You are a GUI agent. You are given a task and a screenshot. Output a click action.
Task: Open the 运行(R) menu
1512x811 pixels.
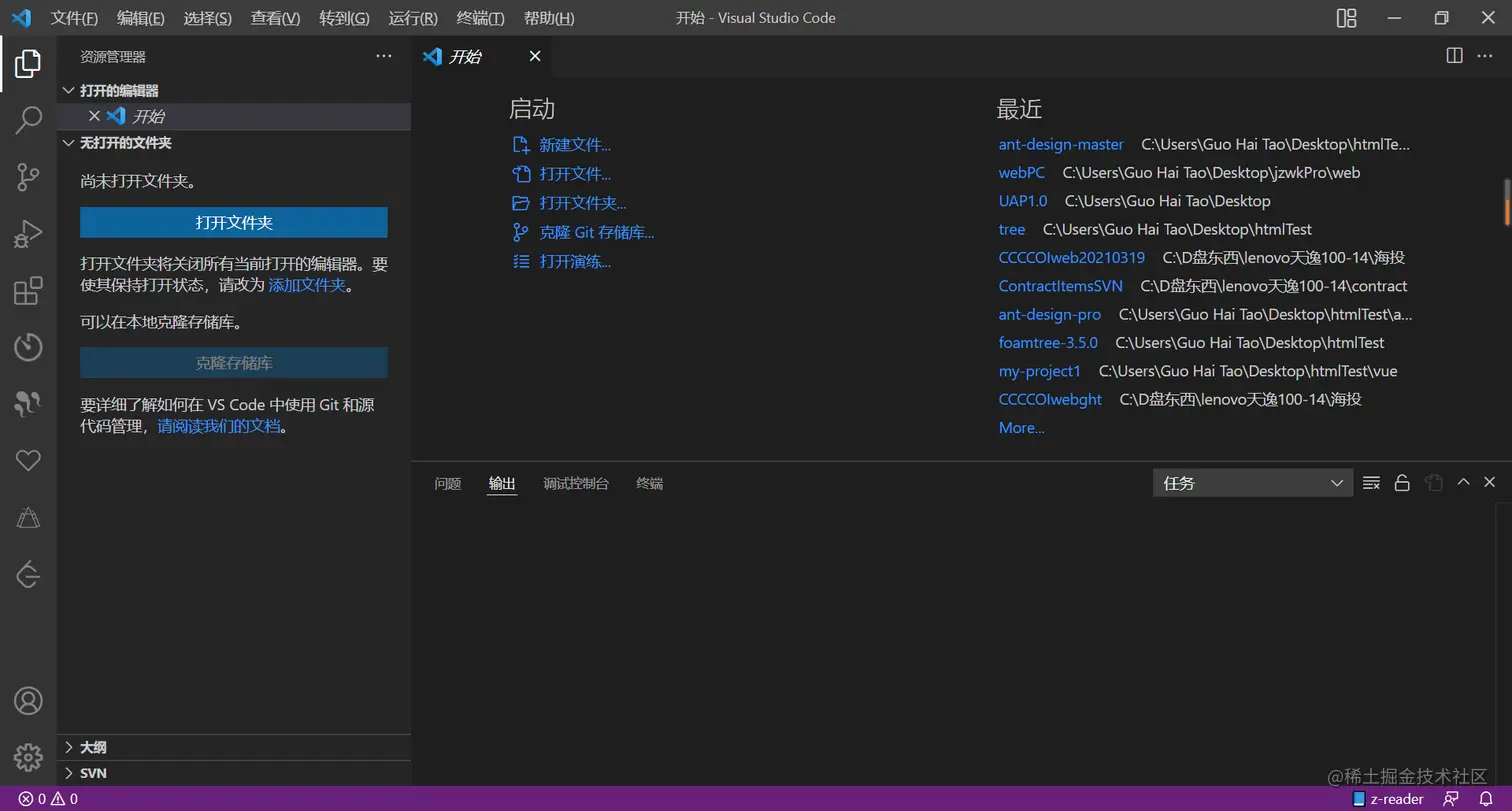[x=413, y=18]
